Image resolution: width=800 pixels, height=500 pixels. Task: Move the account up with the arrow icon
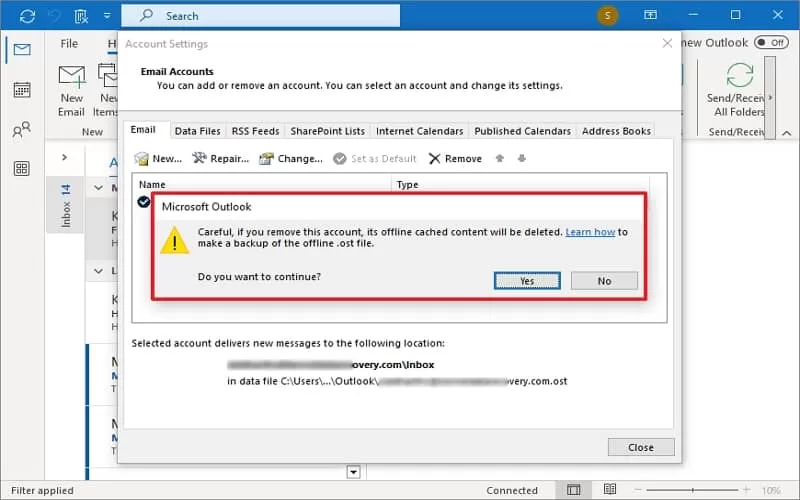pyautogui.click(x=500, y=159)
